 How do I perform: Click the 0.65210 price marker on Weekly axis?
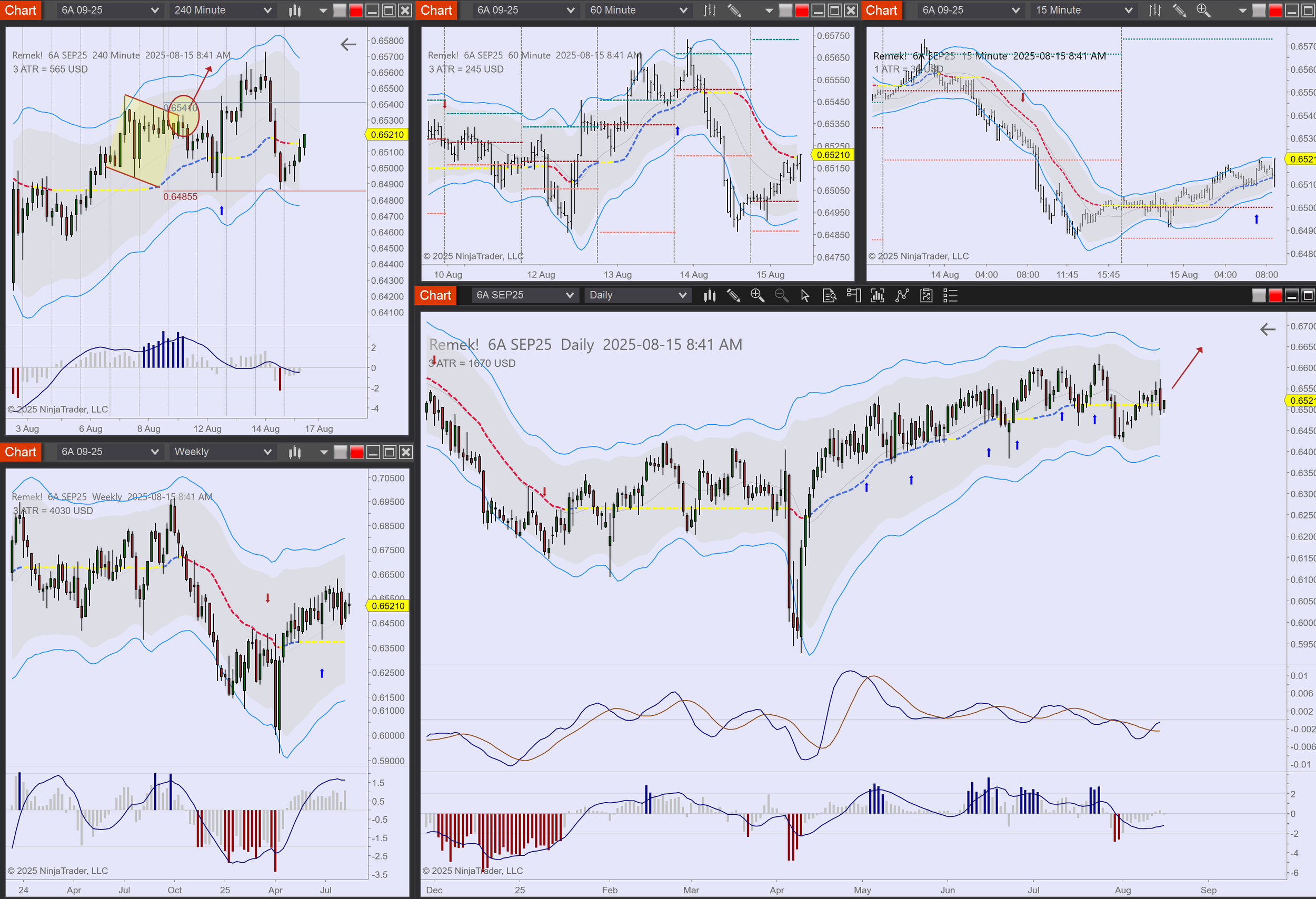click(x=388, y=606)
